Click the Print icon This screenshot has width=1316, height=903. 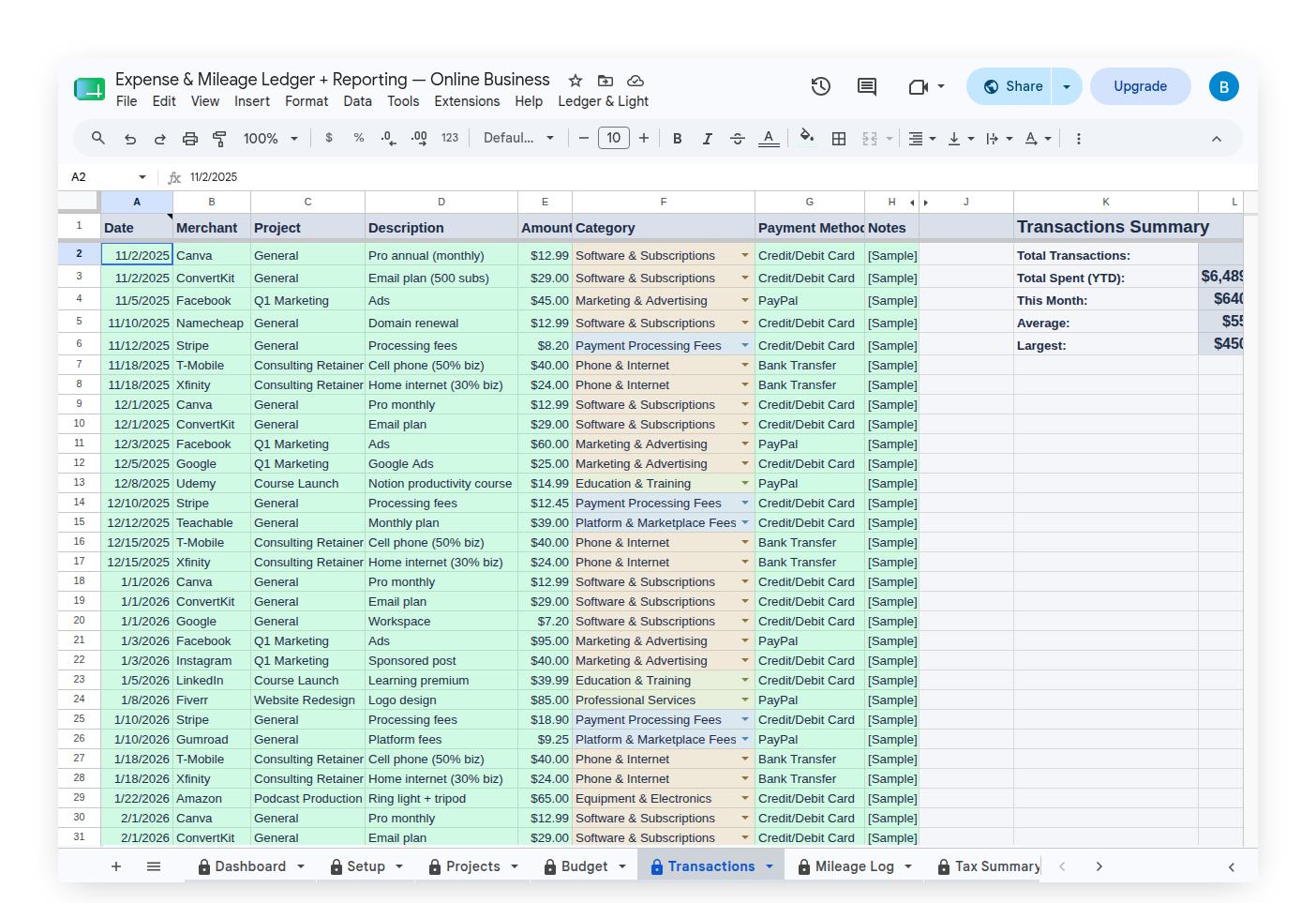coord(190,139)
